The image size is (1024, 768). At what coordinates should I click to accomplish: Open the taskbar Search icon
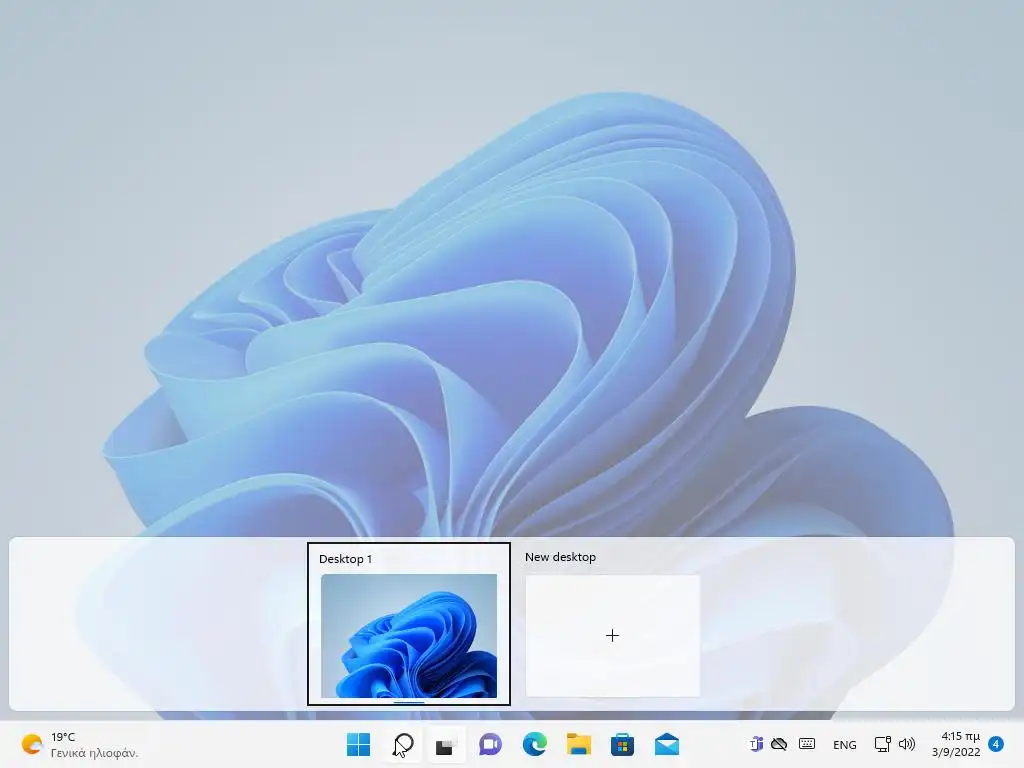tap(403, 744)
